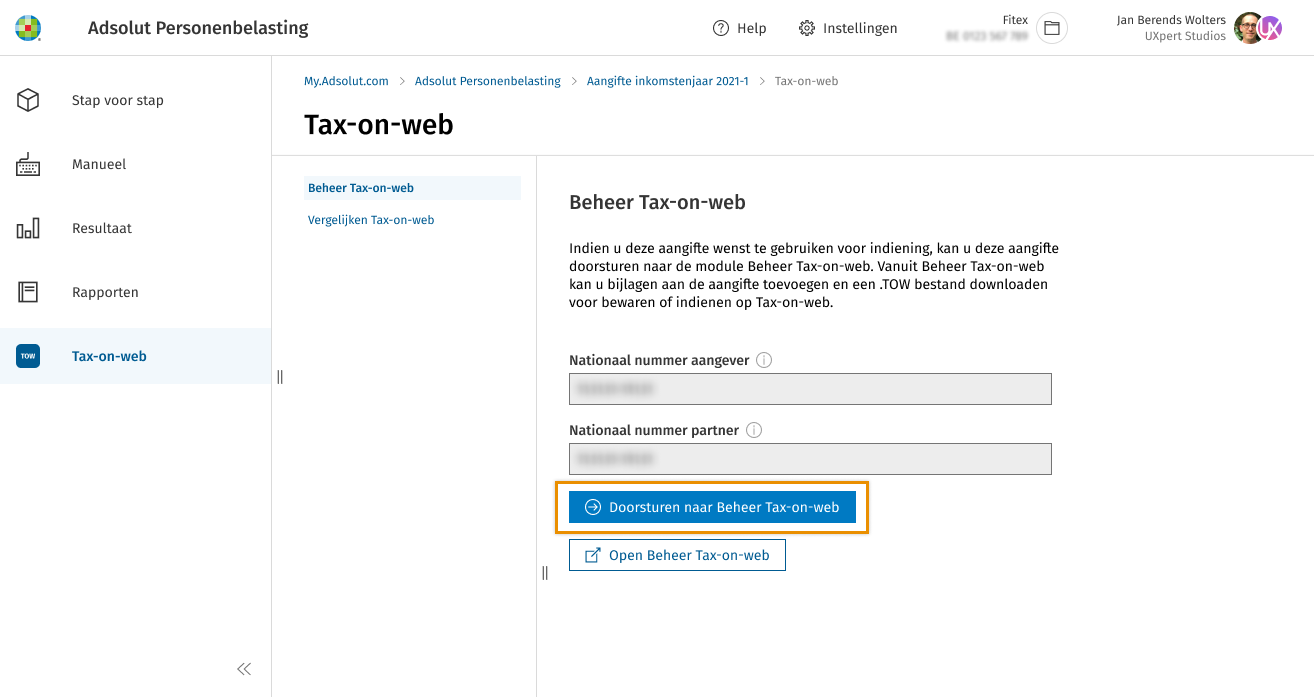Image resolution: width=1314 pixels, height=697 pixels.
Task: Show info for Nationaal nummer aangever
Action: click(764, 360)
